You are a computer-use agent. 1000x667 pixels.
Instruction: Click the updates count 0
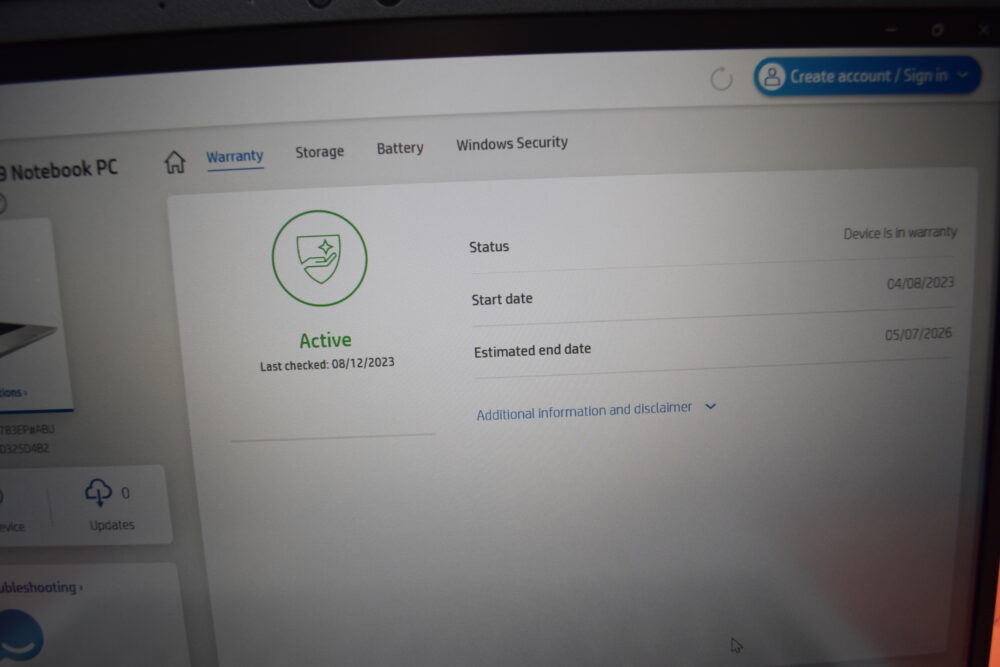click(126, 493)
